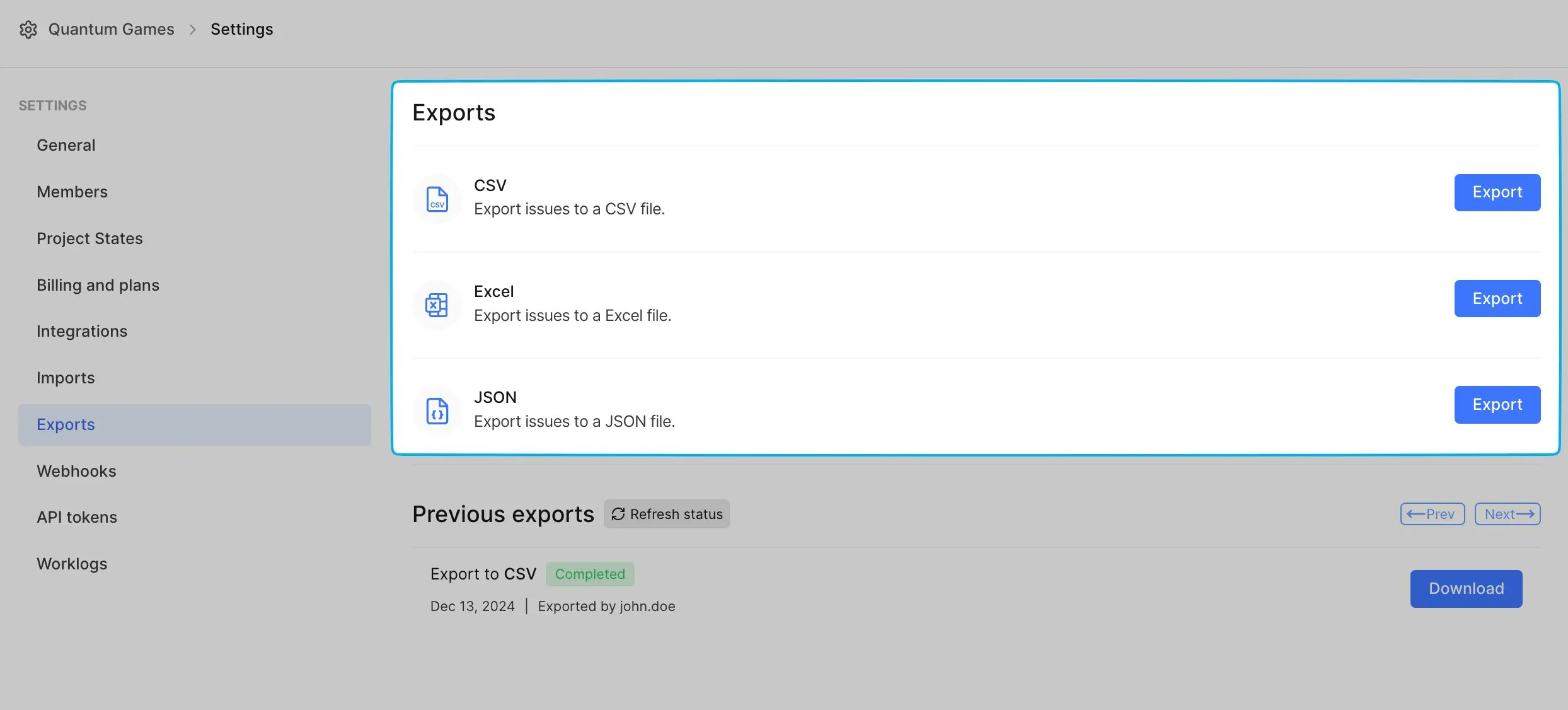Open the Billing and plans section

[98, 284]
